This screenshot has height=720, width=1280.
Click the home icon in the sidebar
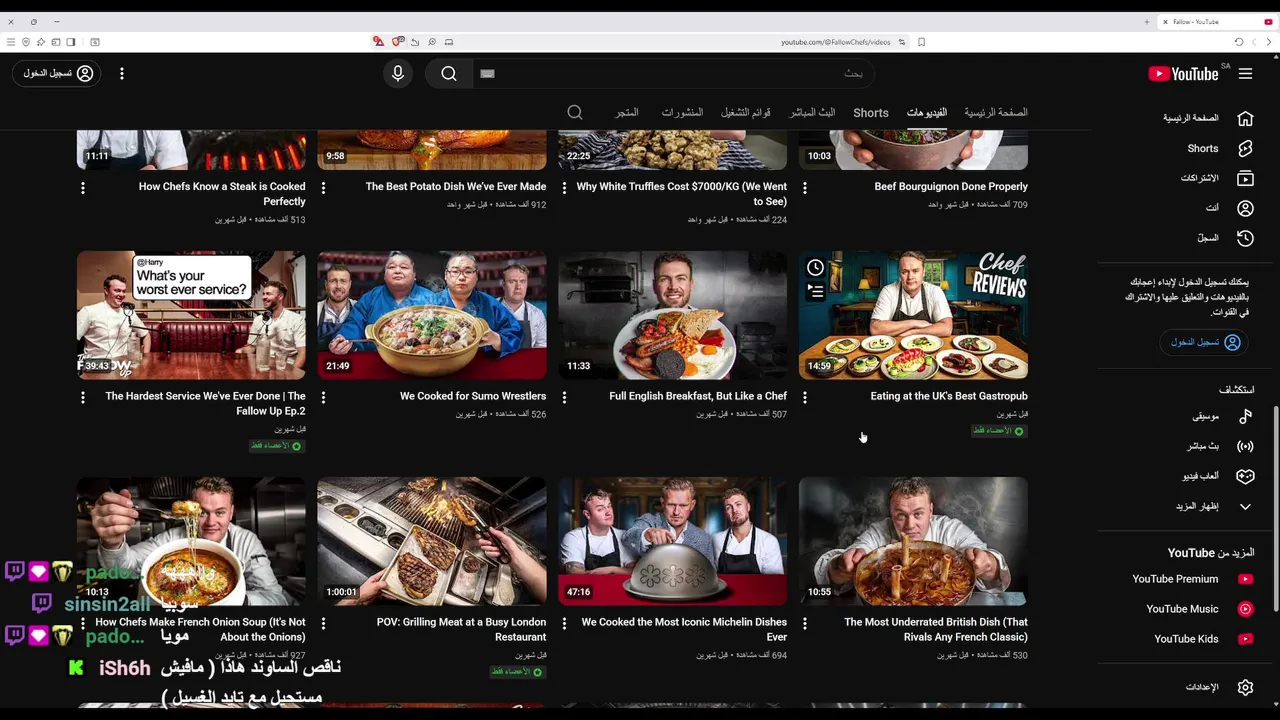[1245, 118]
